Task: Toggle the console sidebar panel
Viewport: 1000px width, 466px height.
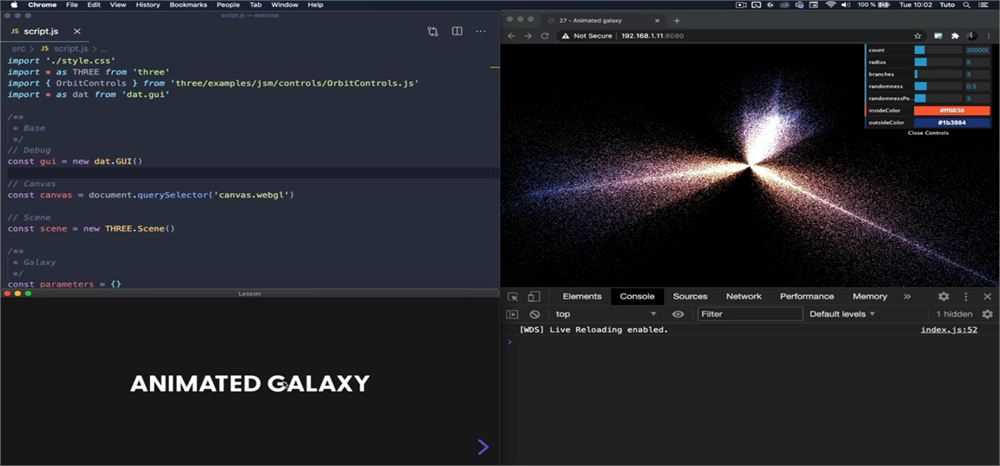Action: 512,314
